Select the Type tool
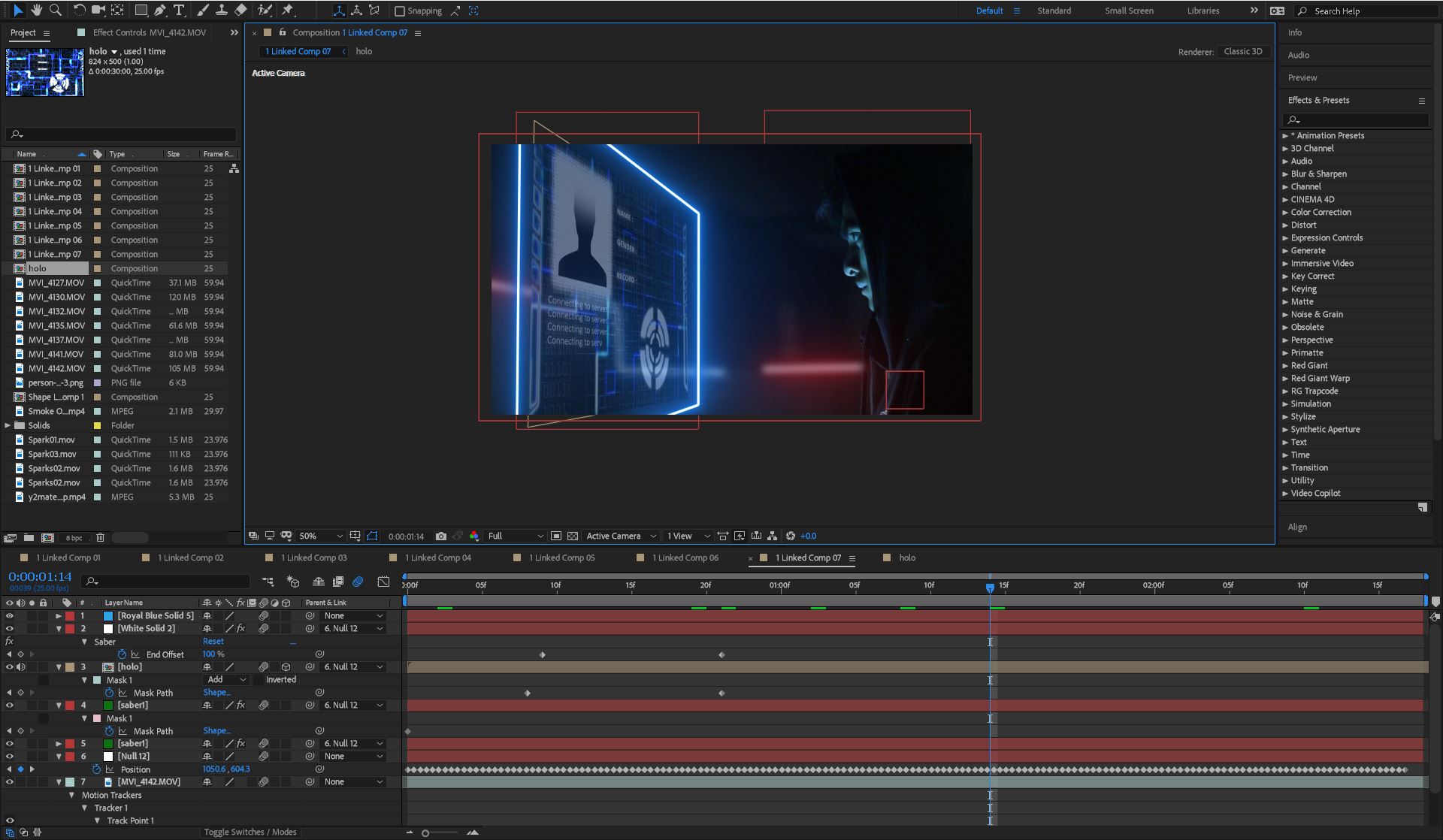This screenshot has height=840, width=1443. (x=178, y=11)
